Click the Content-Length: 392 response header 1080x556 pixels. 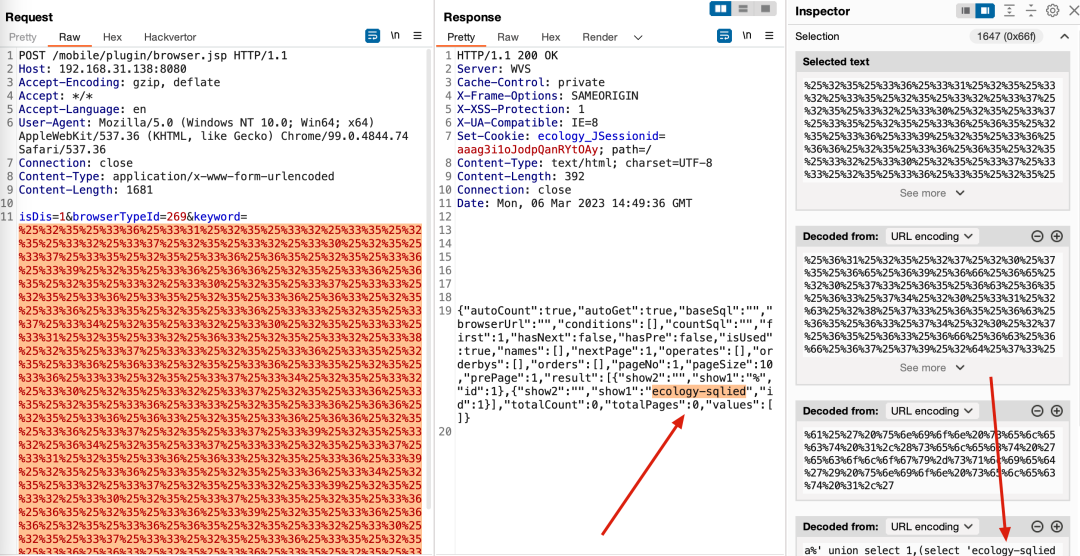tap(521, 176)
